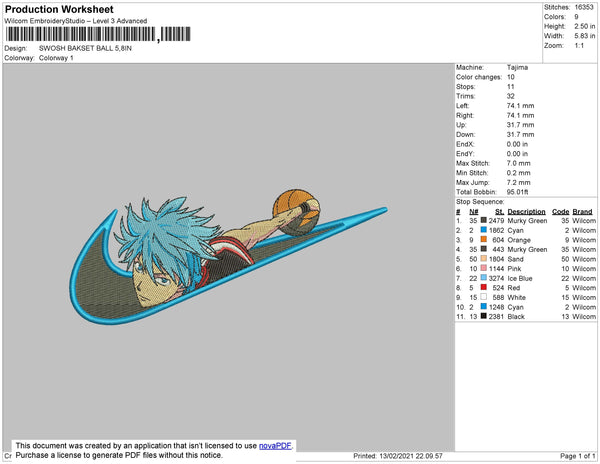This screenshot has width=600, height=464.
Task: Select the Red color swatch in stop 8
Action: click(484, 287)
